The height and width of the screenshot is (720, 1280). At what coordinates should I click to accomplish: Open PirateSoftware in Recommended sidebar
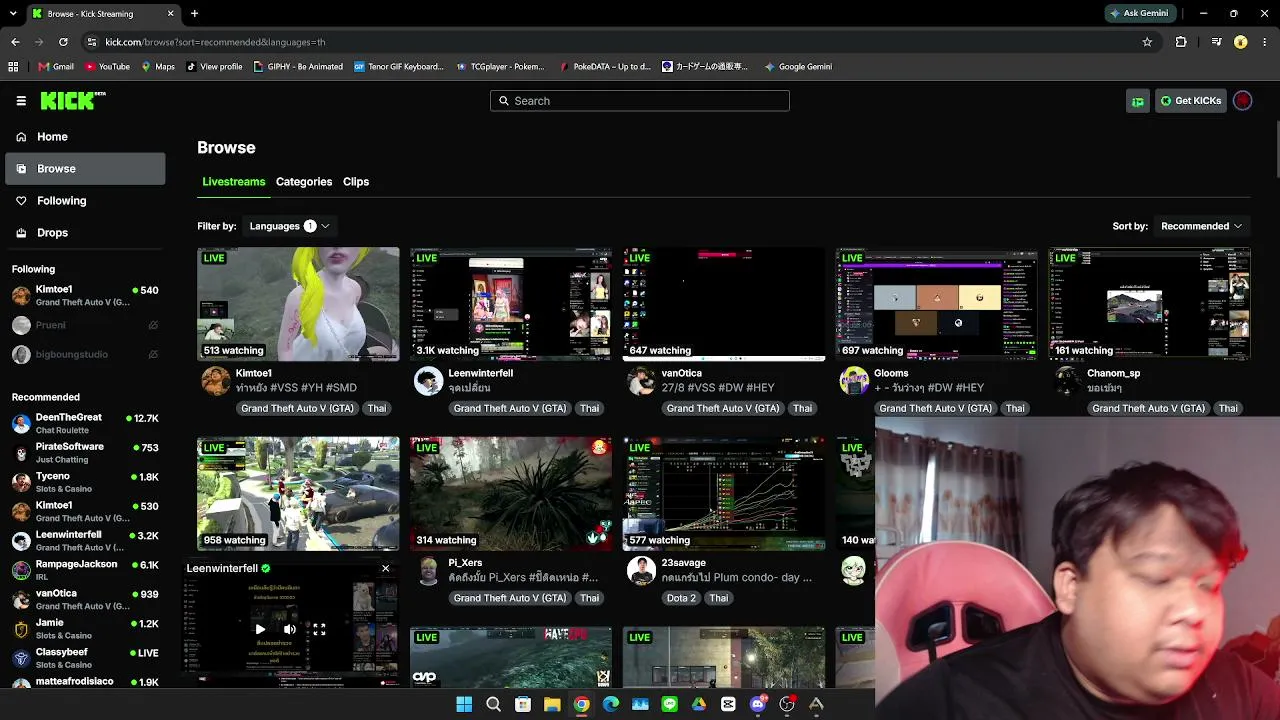(85, 453)
